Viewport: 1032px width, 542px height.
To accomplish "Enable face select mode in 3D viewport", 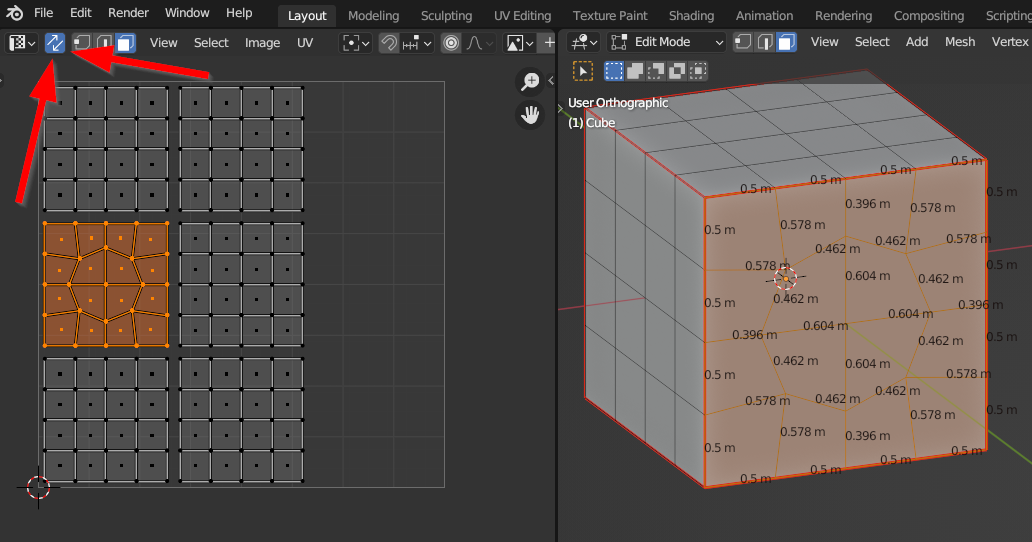I will click(786, 42).
